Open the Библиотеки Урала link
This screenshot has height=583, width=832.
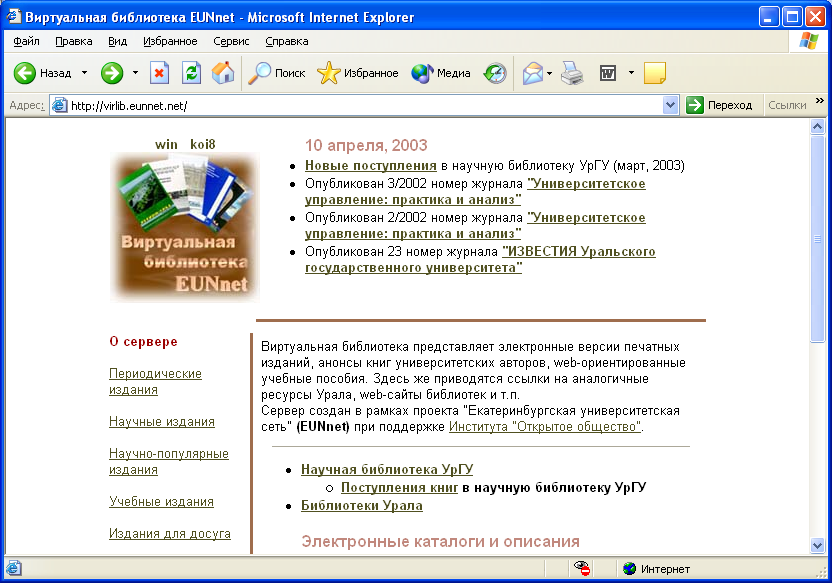[x=362, y=506]
